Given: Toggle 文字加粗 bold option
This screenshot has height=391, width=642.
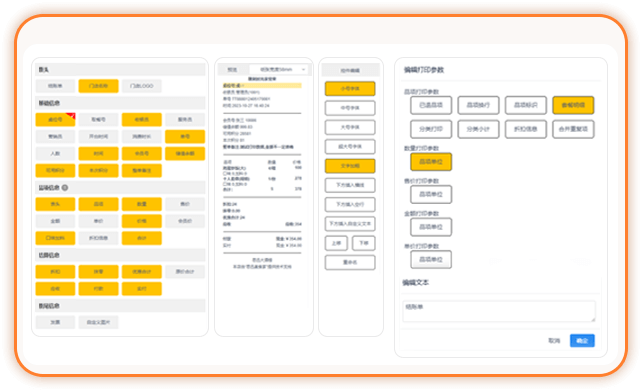Looking at the screenshot, I should (350, 166).
